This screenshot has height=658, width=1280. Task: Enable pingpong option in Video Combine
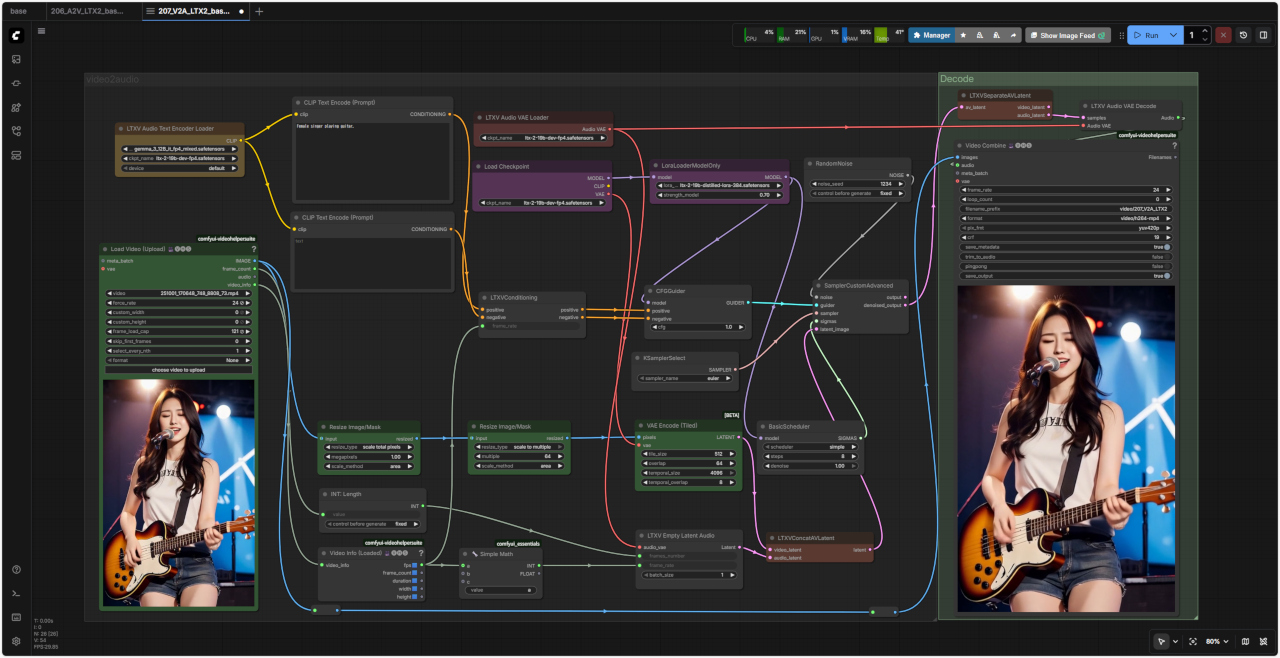pos(1166,266)
